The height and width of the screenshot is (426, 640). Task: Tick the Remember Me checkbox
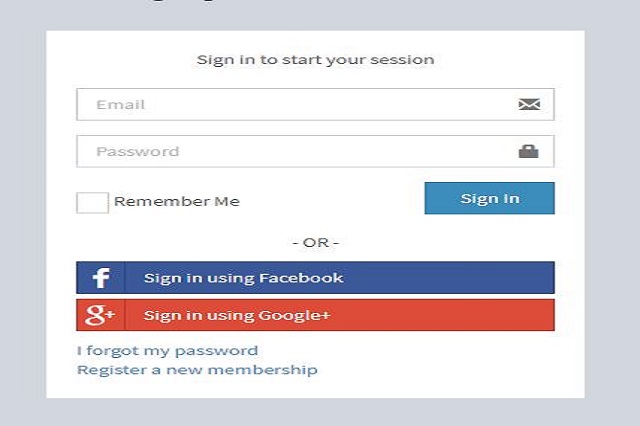92,202
